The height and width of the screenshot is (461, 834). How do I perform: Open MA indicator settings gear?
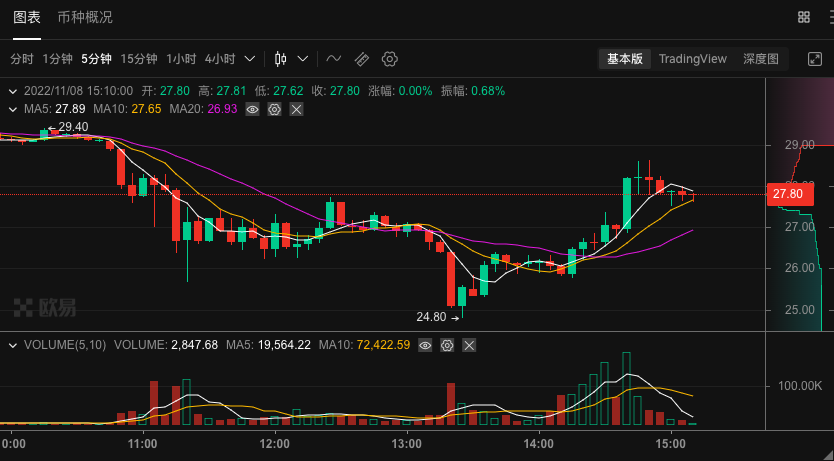(x=274, y=110)
